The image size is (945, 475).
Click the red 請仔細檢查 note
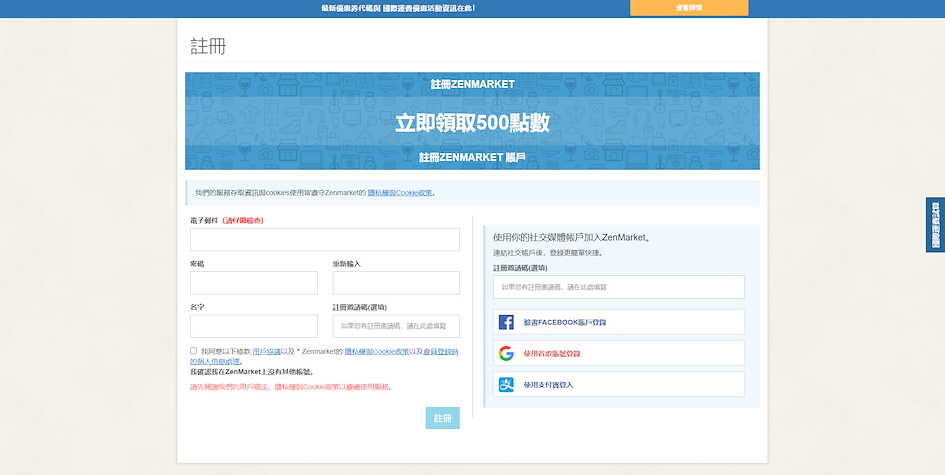[x=243, y=221]
